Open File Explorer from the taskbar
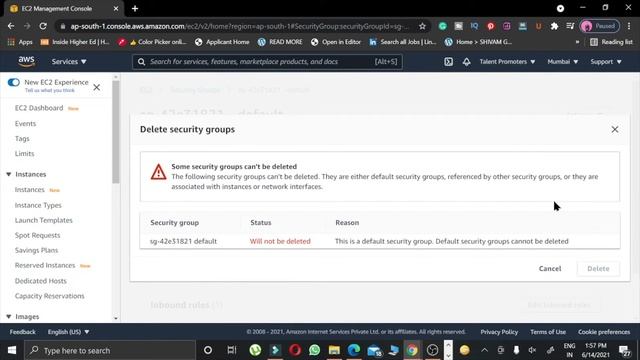This screenshot has width=640, height=360. (334, 350)
